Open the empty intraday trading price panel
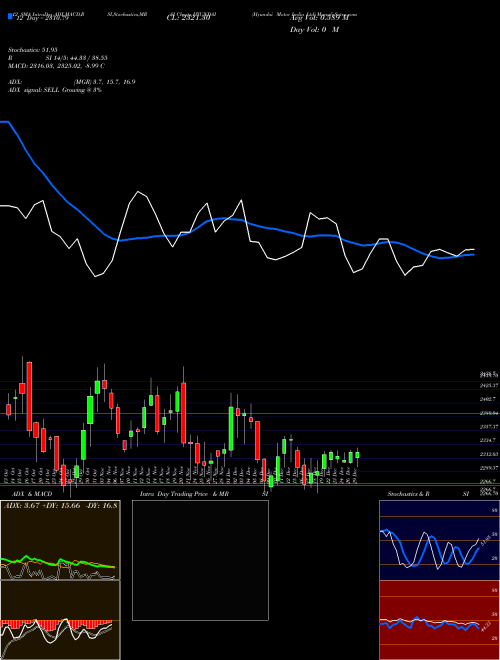This screenshot has width=500, height=660. 200,560
